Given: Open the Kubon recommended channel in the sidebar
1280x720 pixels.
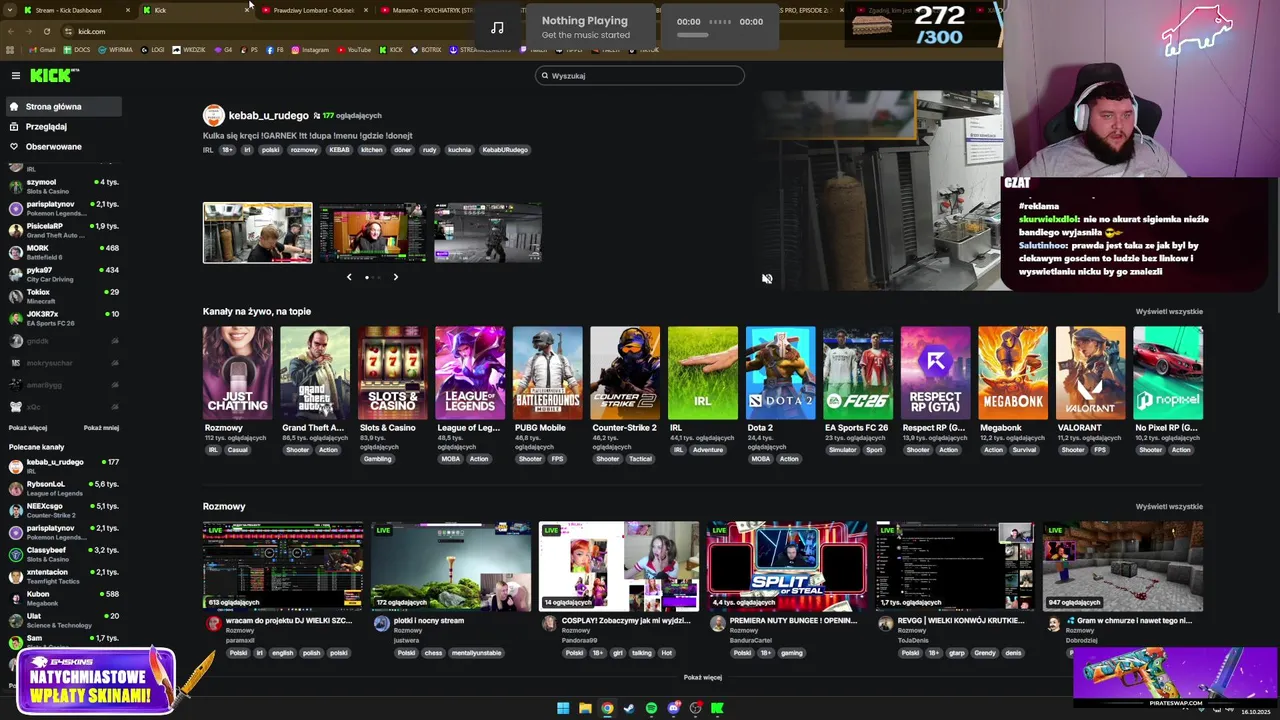Looking at the screenshot, I should point(62,598).
